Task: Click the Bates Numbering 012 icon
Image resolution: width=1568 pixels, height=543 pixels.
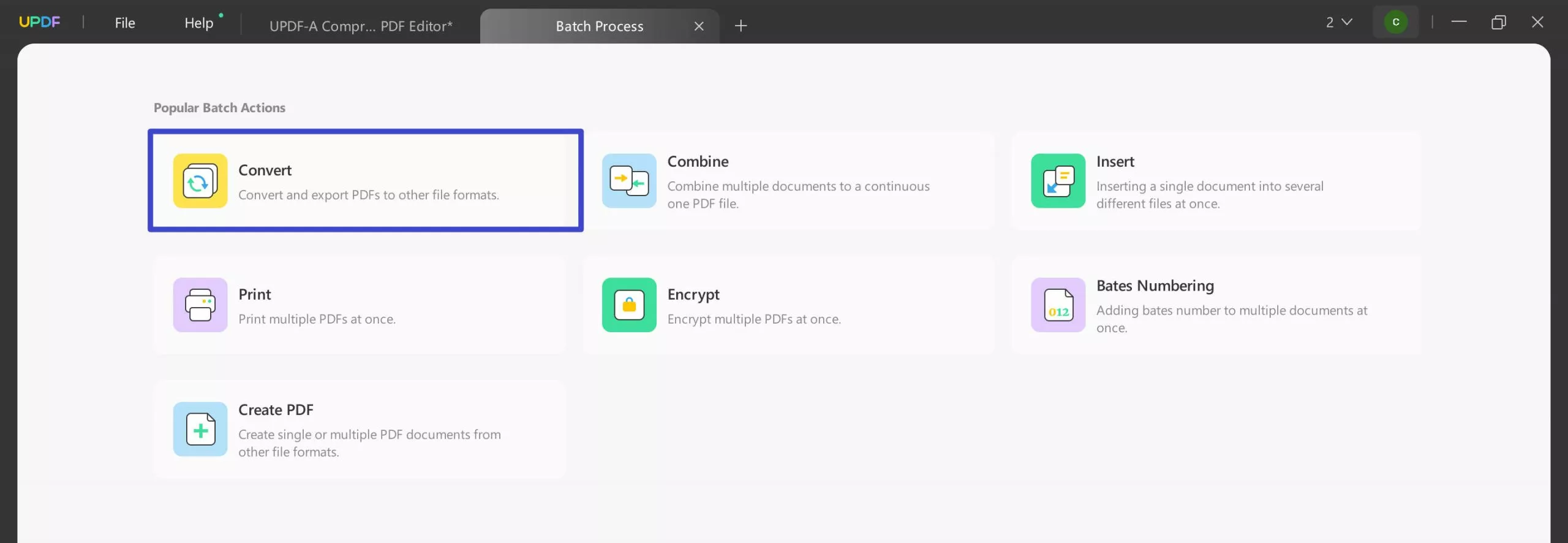Action: click(x=1058, y=305)
